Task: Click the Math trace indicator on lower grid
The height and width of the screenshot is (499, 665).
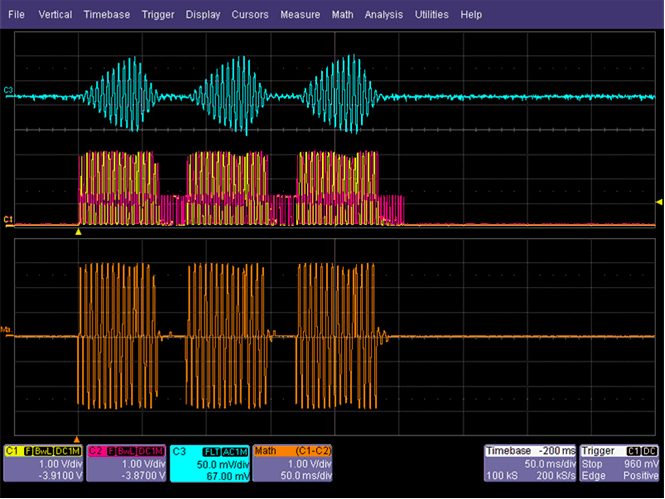Action: pyautogui.click(x=8, y=328)
